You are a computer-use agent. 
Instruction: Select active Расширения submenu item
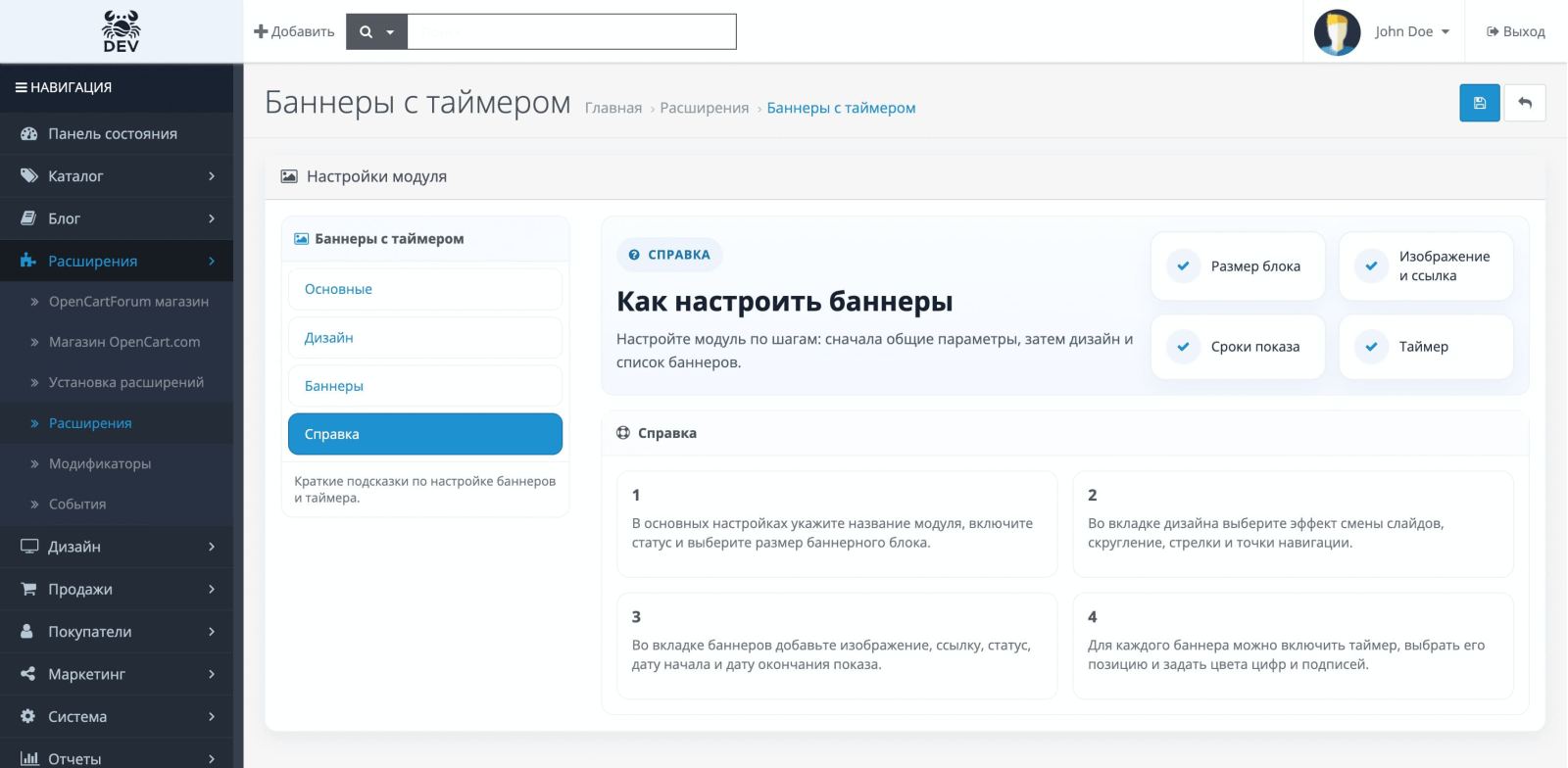(x=90, y=423)
